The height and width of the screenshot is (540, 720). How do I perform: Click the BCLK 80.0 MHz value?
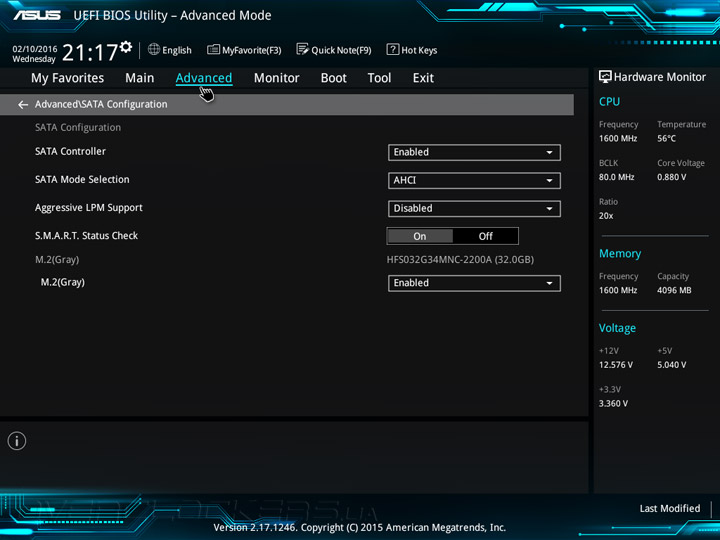click(616, 177)
